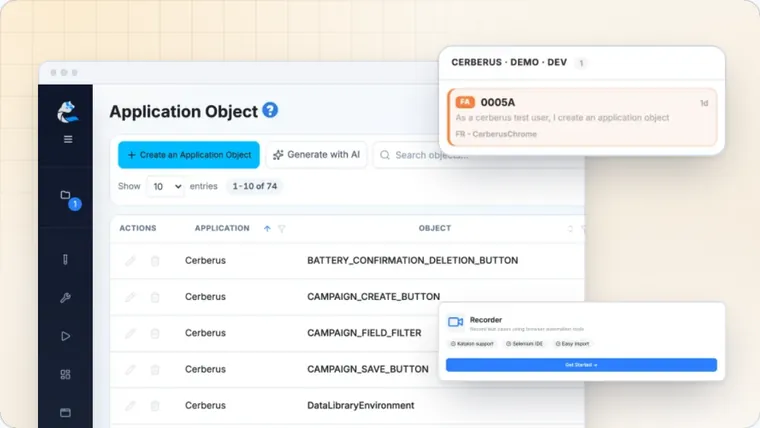Filter the Application column with the funnel
Screen dimensions: 760x428
click(282, 228)
